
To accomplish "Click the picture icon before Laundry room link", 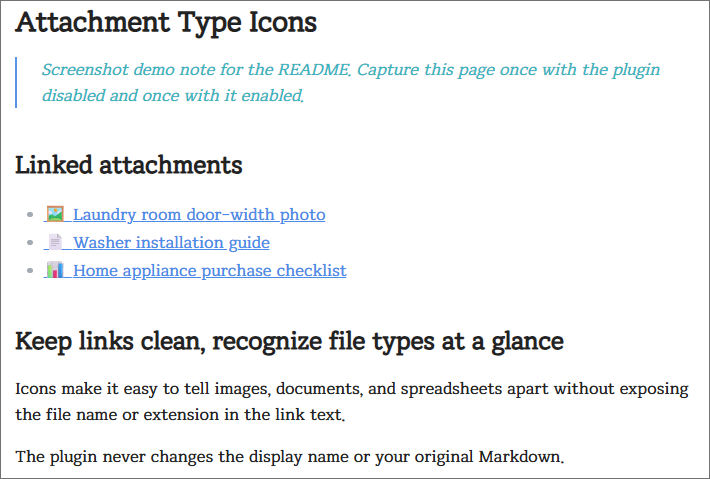I will pos(55,214).
